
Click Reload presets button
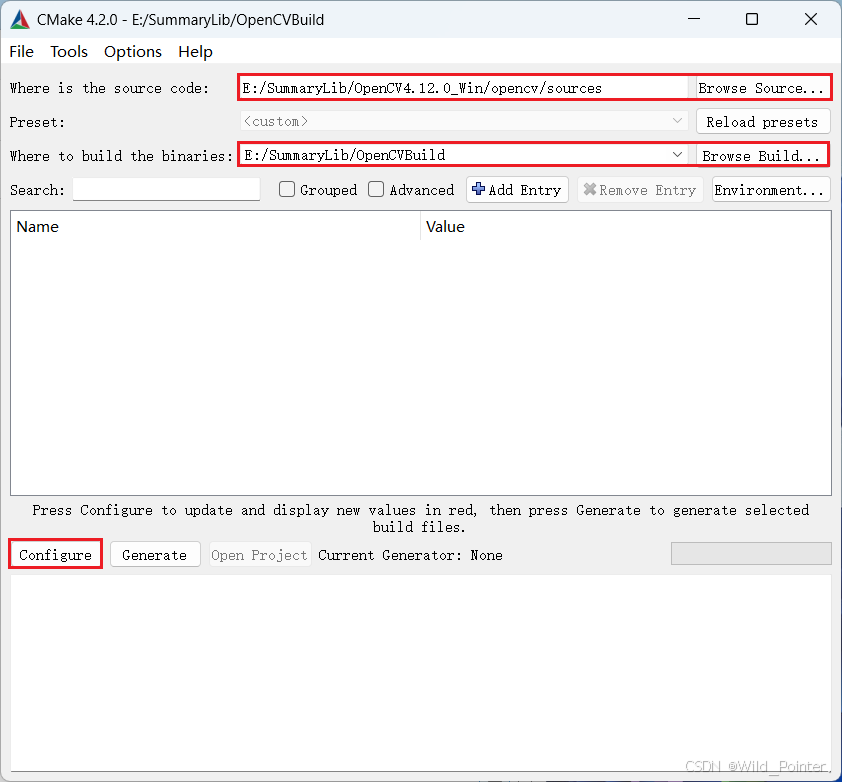pos(763,122)
